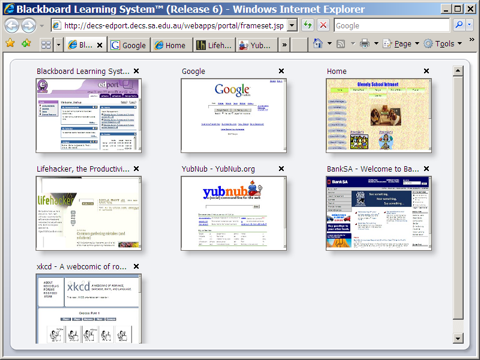Open the BankSA page thumbnail
Image resolution: width=480 pixels, height=360 pixels.
click(x=379, y=213)
